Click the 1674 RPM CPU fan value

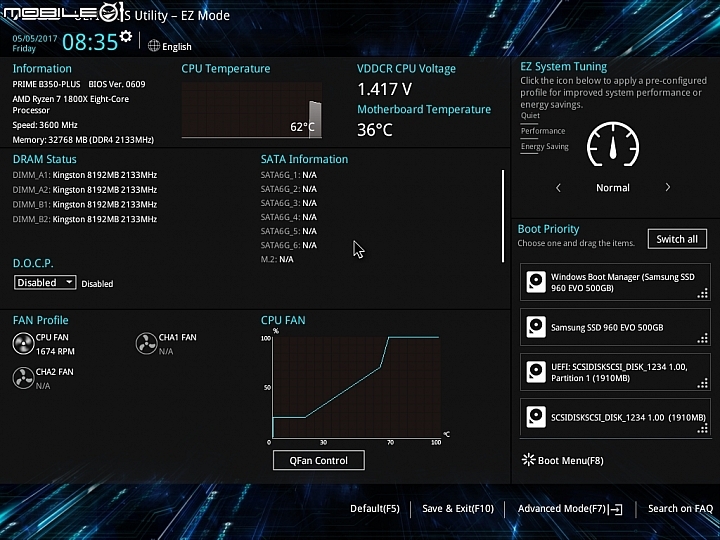[55, 351]
